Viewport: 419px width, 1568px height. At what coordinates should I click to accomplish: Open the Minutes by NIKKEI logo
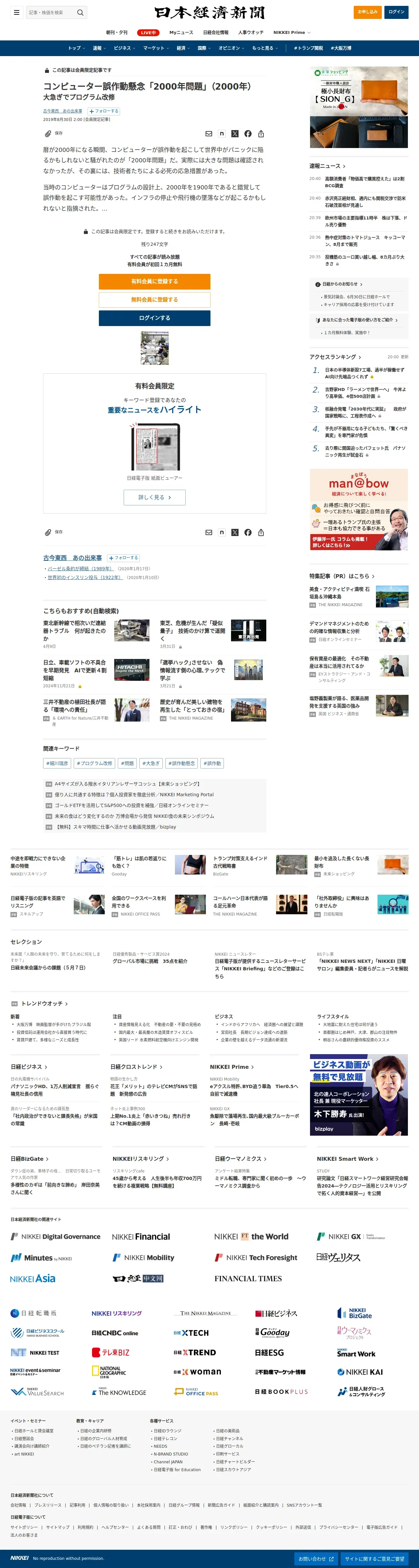41,1258
